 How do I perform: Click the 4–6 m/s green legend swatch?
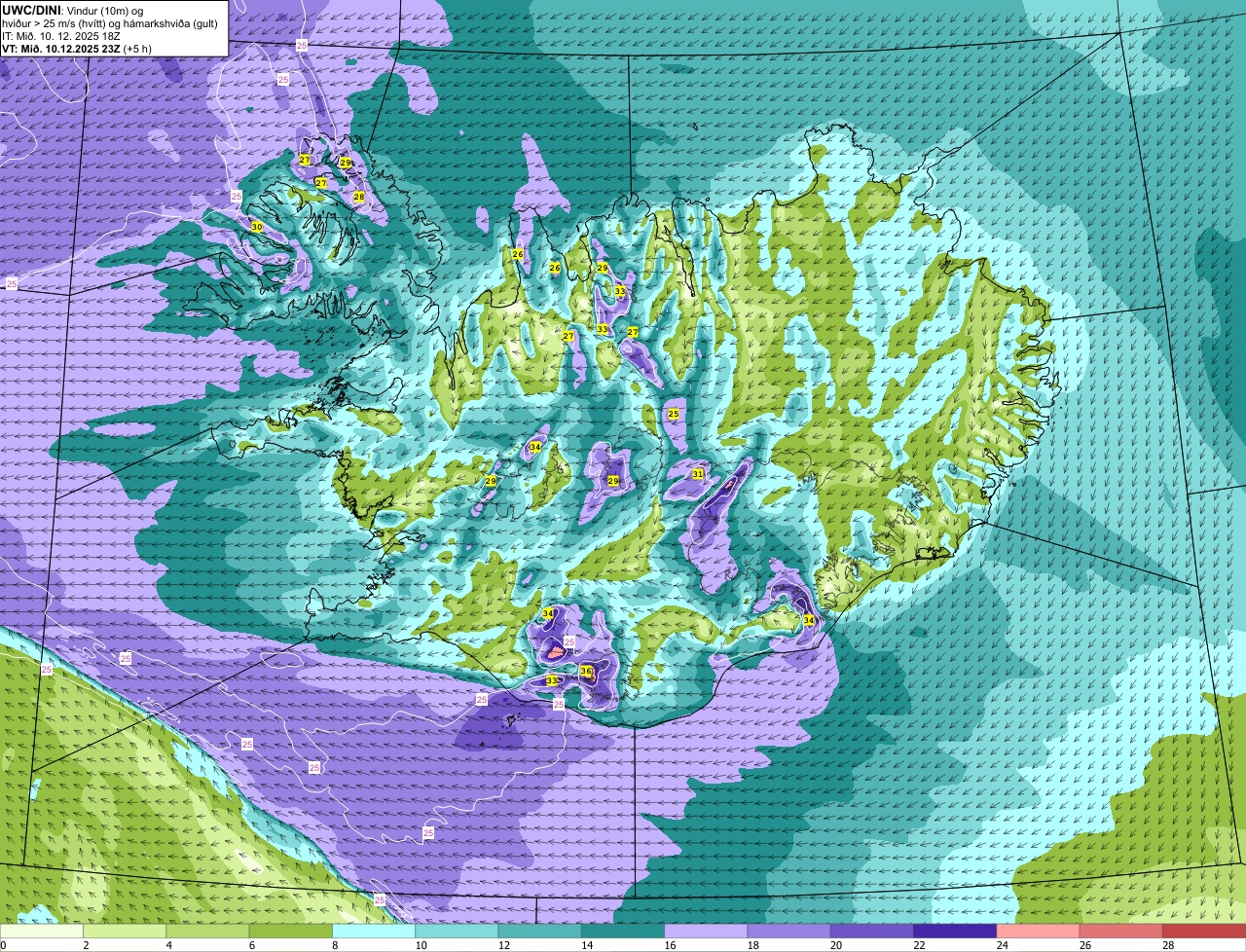click(x=208, y=931)
